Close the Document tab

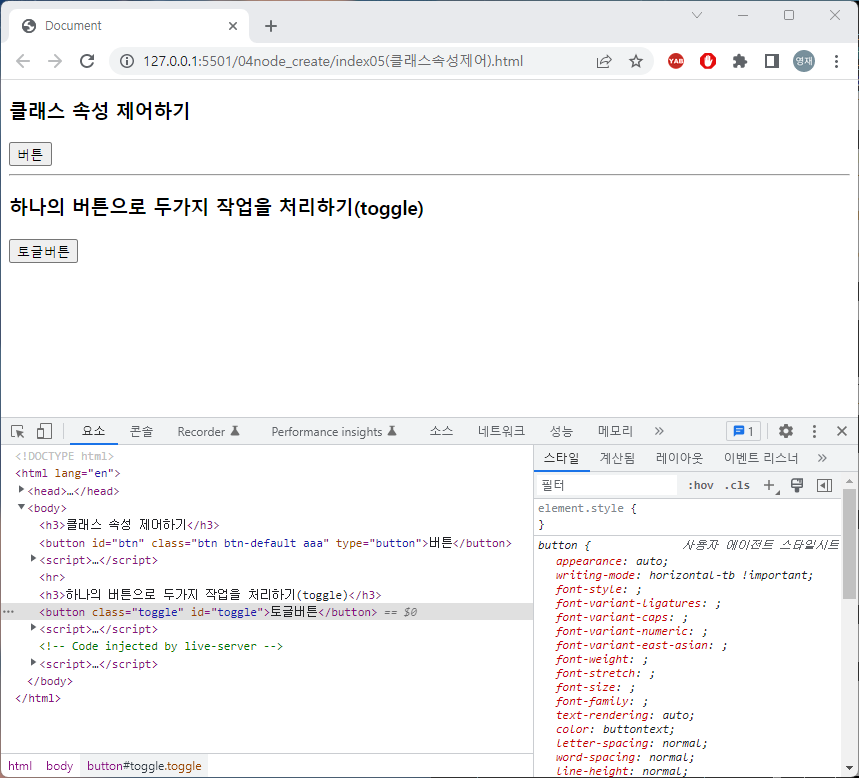(x=233, y=26)
